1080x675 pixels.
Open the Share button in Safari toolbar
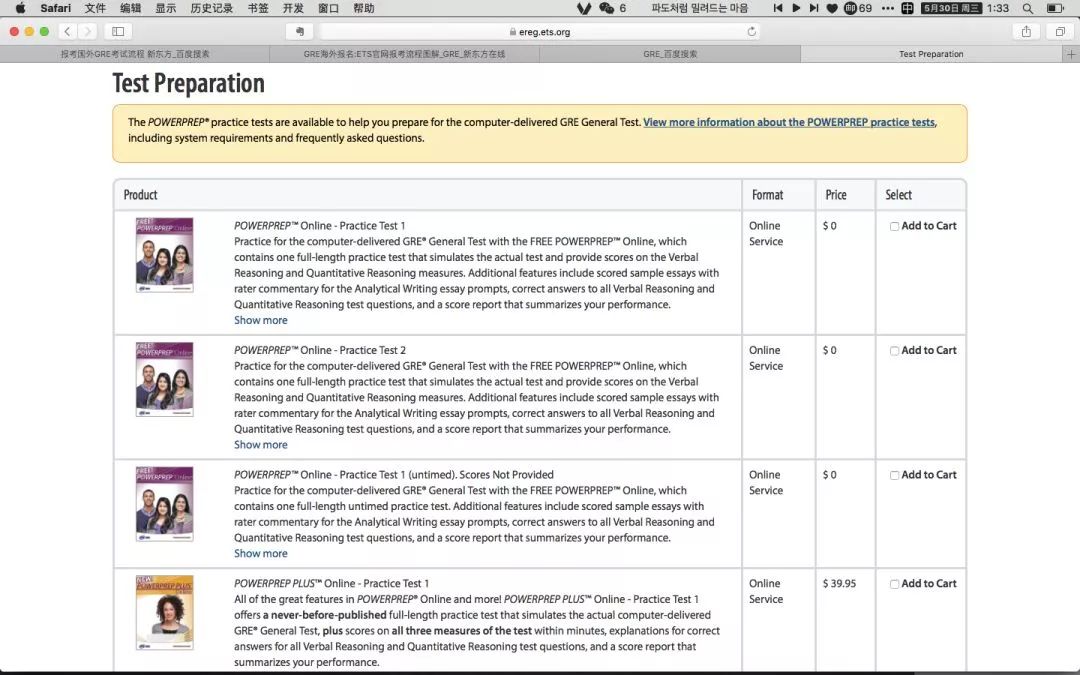[x=1026, y=32]
